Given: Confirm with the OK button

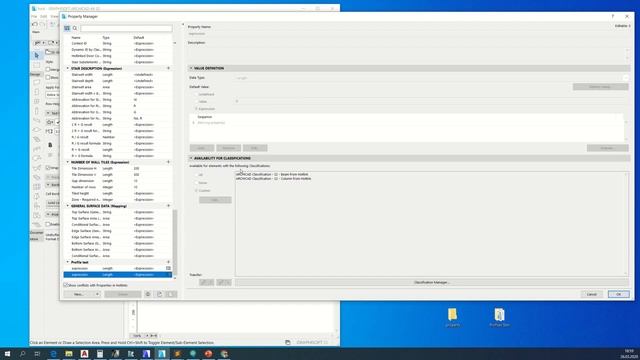Looking at the screenshot, I should coord(618,294).
